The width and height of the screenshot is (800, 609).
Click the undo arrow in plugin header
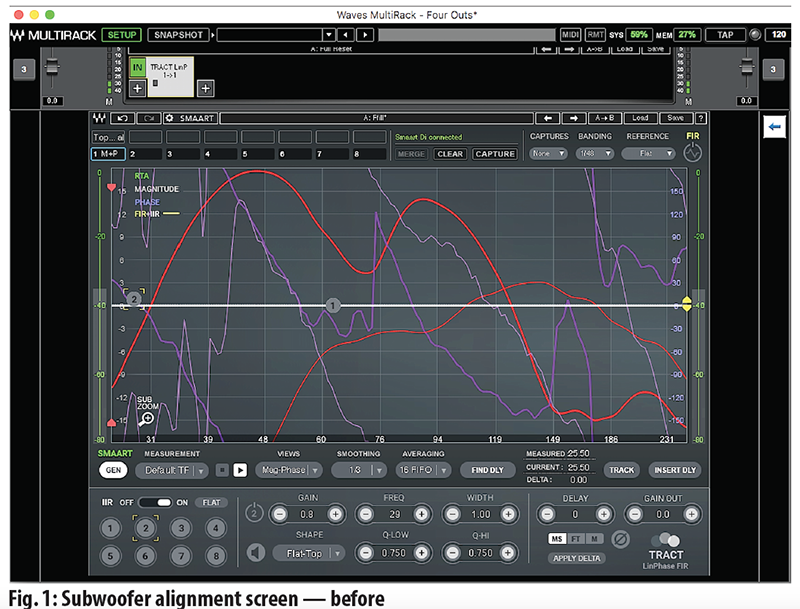pos(123,118)
